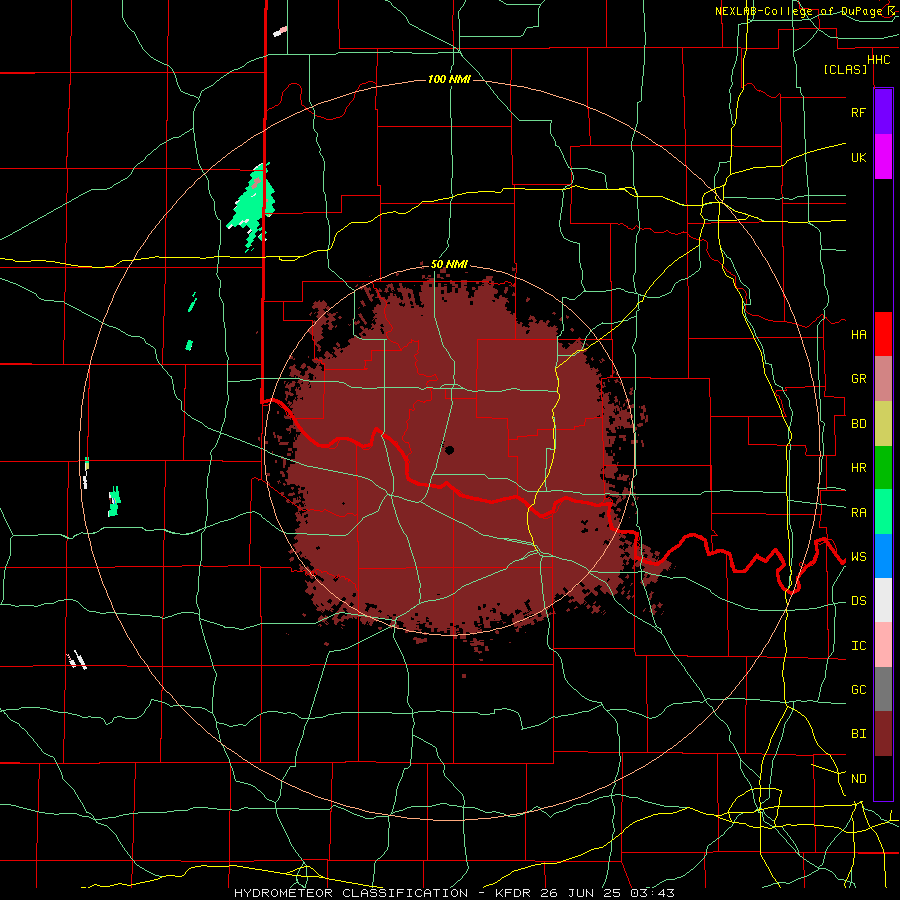This screenshot has height=900, width=900.
Task: Click the 'UK' legend label
Action: pos(858,157)
